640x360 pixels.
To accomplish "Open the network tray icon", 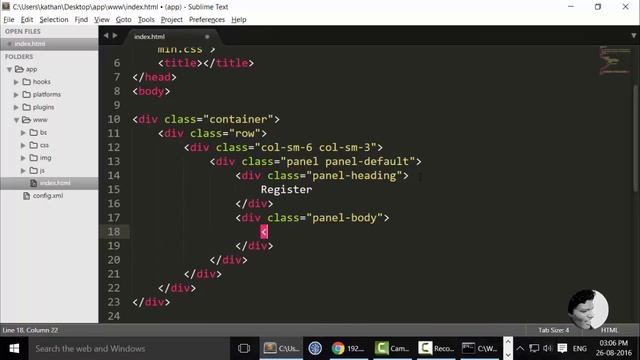I will click(x=534, y=349).
